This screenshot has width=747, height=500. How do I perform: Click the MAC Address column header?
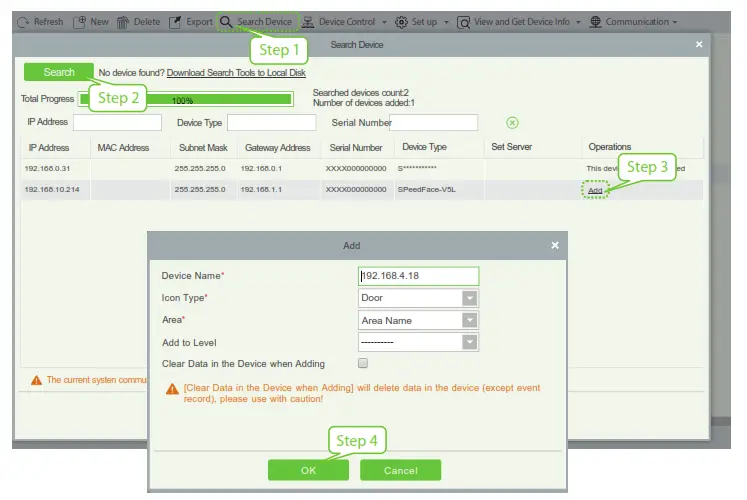pos(123,148)
